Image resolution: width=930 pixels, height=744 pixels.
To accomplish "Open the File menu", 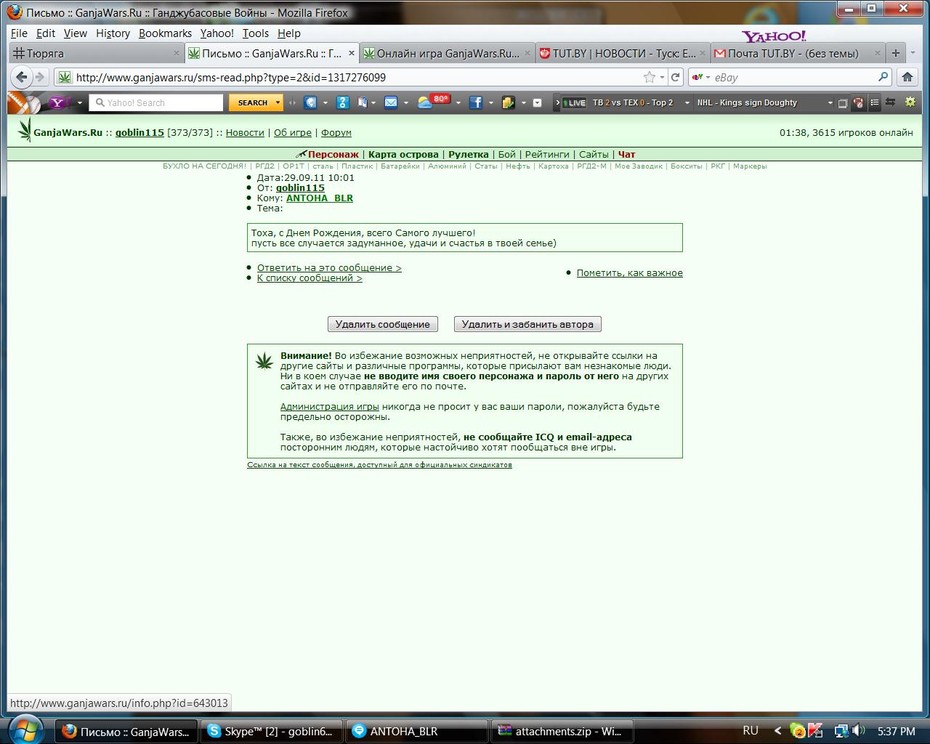I will [x=19, y=33].
